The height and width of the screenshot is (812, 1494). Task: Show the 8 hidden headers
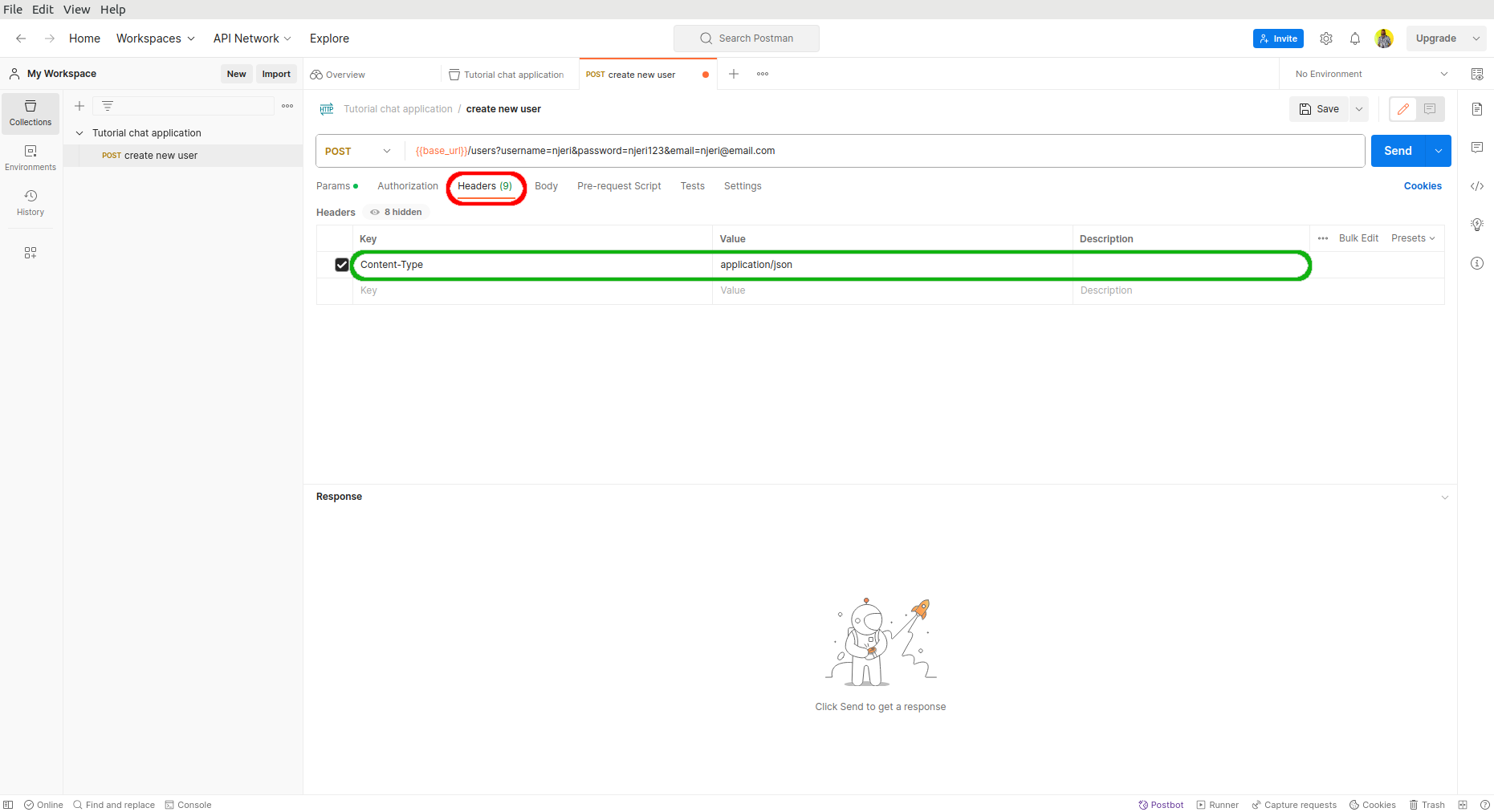(x=397, y=212)
